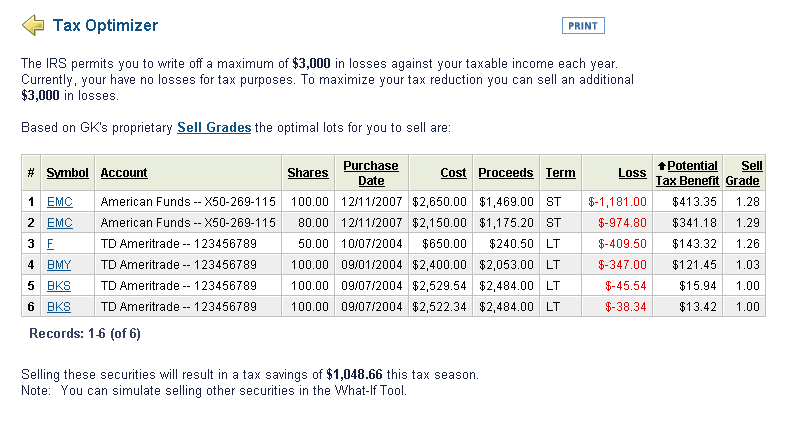Sort by Loss column header

tap(632, 173)
